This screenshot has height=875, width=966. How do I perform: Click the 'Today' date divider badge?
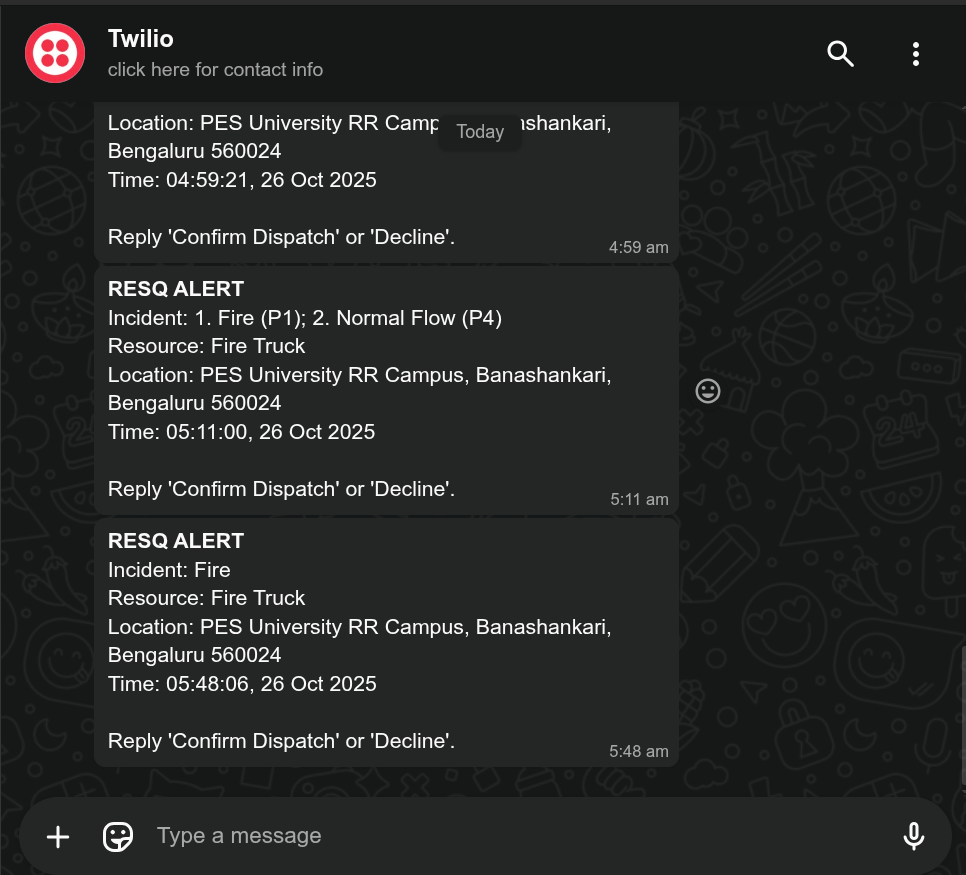[x=480, y=131]
